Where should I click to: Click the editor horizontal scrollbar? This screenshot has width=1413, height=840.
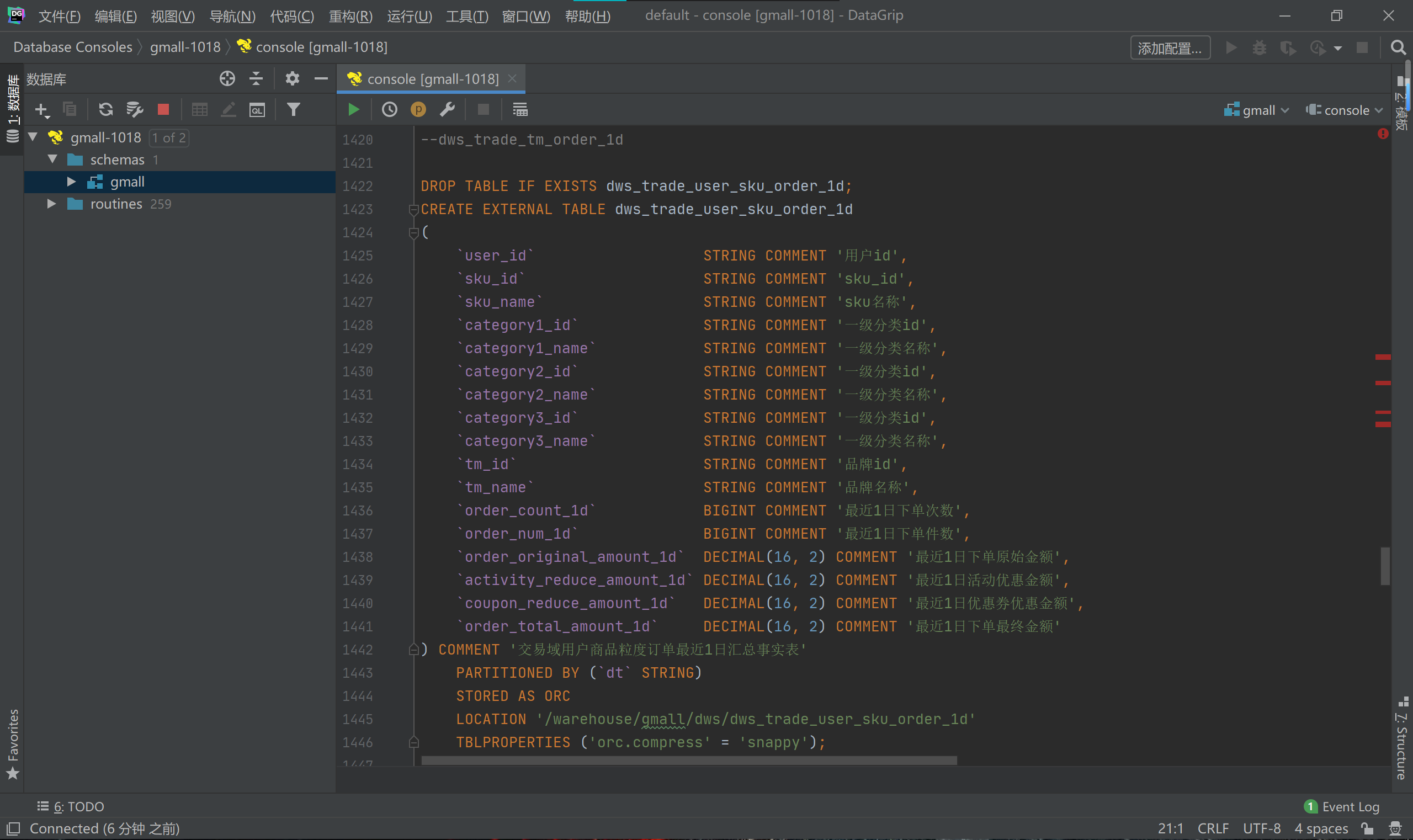coord(688,760)
